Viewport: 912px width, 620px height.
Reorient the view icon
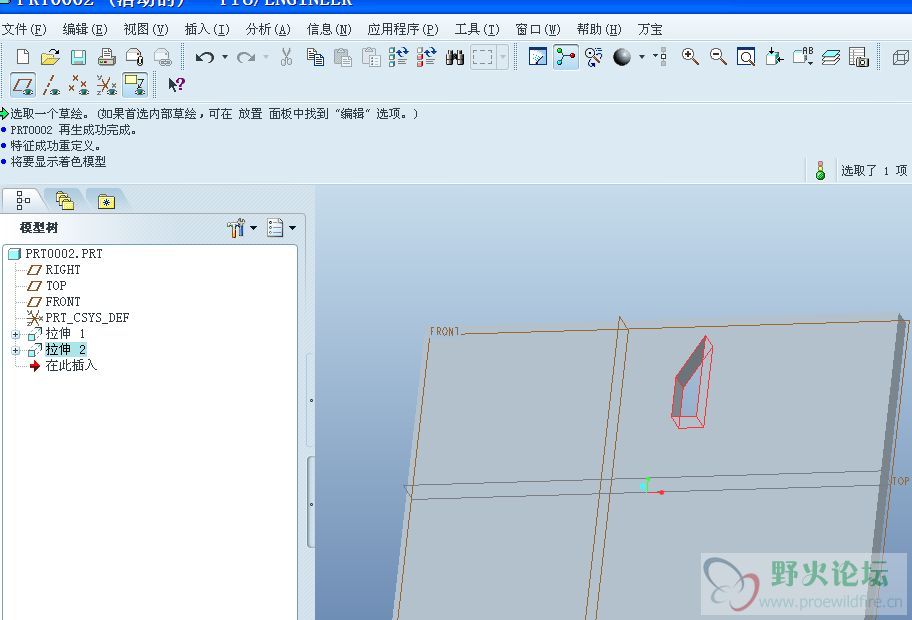pyautogui.click(x=774, y=57)
